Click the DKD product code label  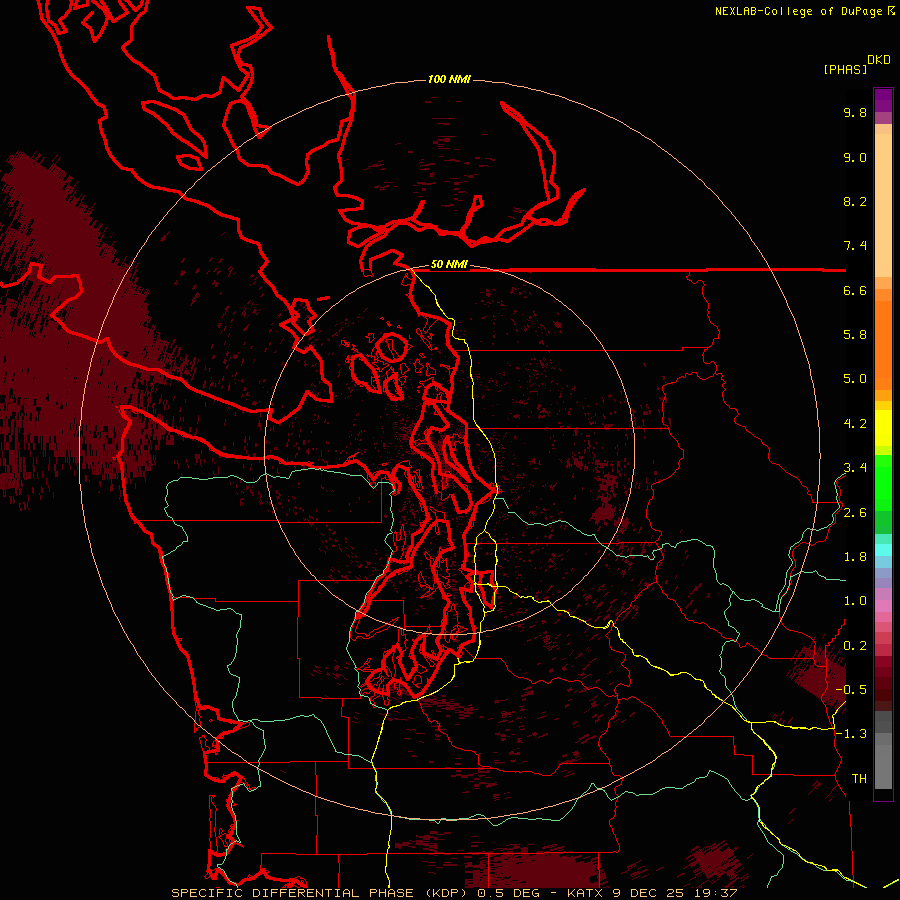(879, 60)
